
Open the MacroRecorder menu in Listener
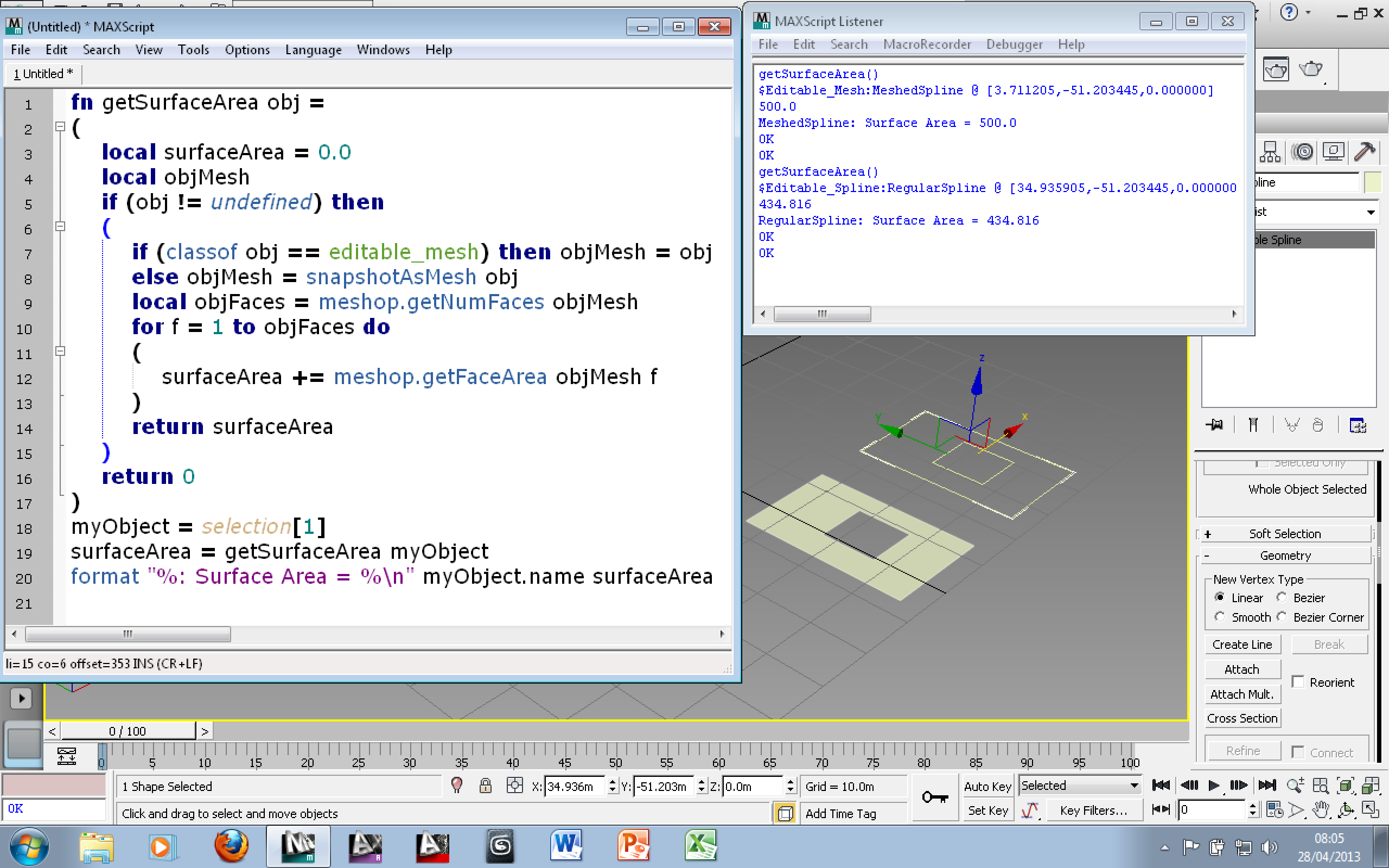[x=926, y=44]
